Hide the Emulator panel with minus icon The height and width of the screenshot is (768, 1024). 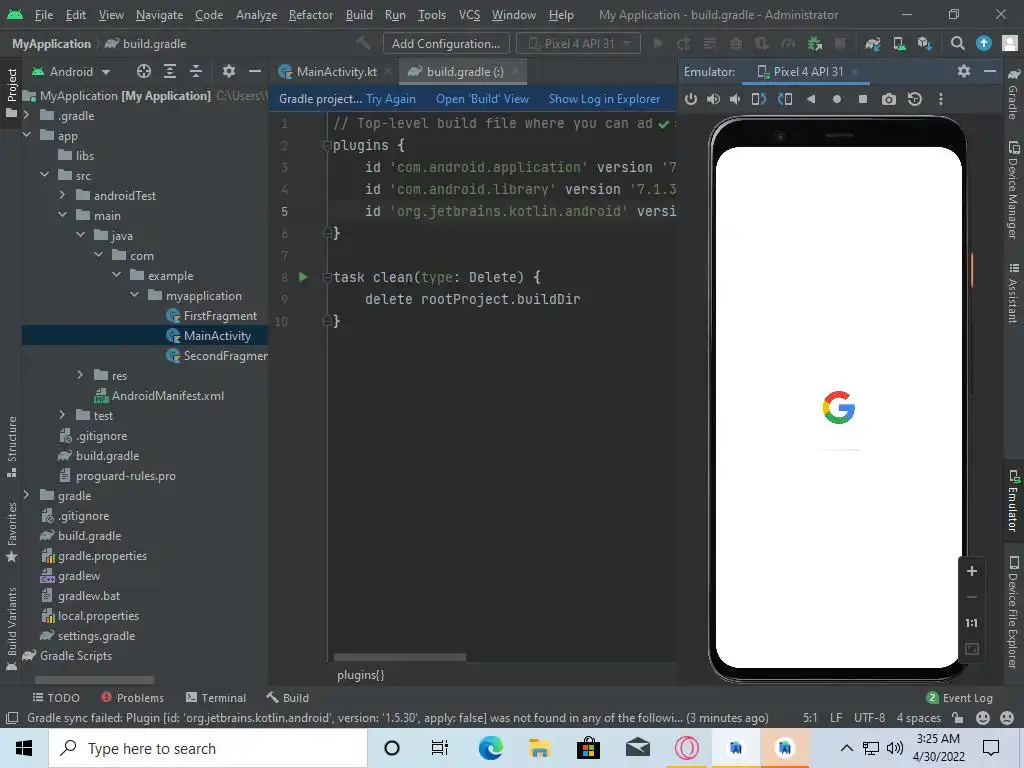click(x=990, y=71)
